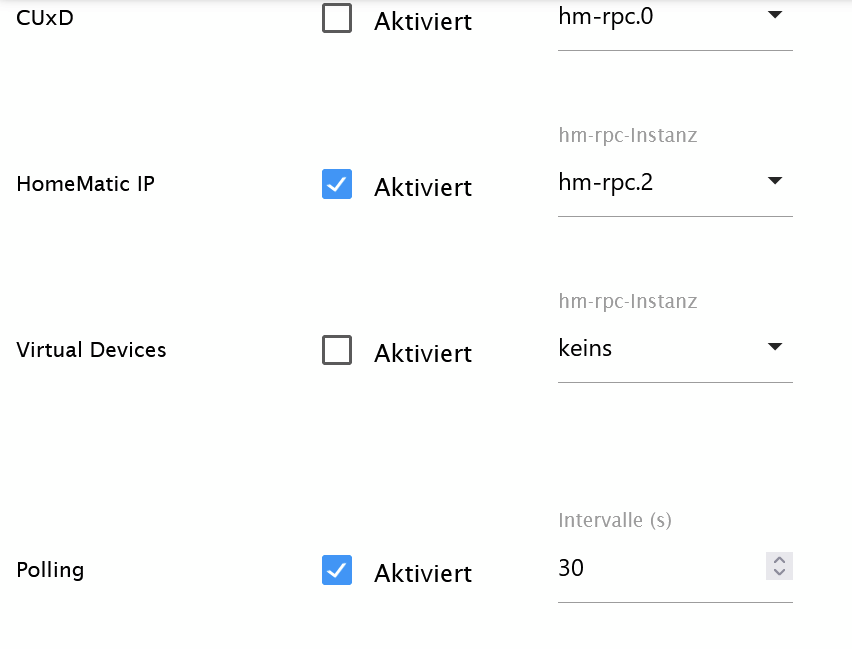Screen dimensions: 852x649
Task: Click the HomeMatic IP row label
Action: (85, 184)
